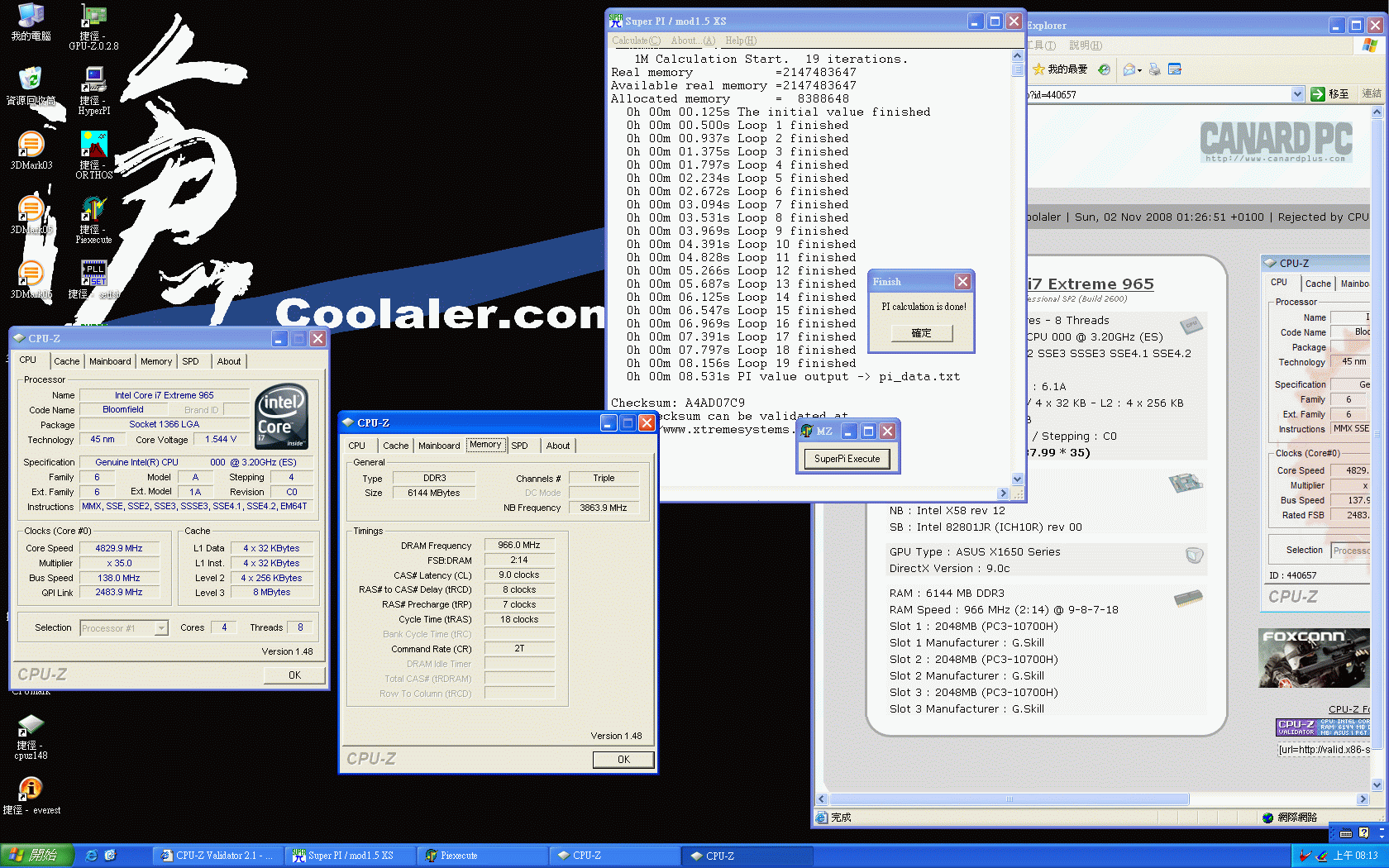Click history icon in Explorer toolbar
This screenshot has height=868, width=1389.
pyautogui.click(x=1104, y=69)
